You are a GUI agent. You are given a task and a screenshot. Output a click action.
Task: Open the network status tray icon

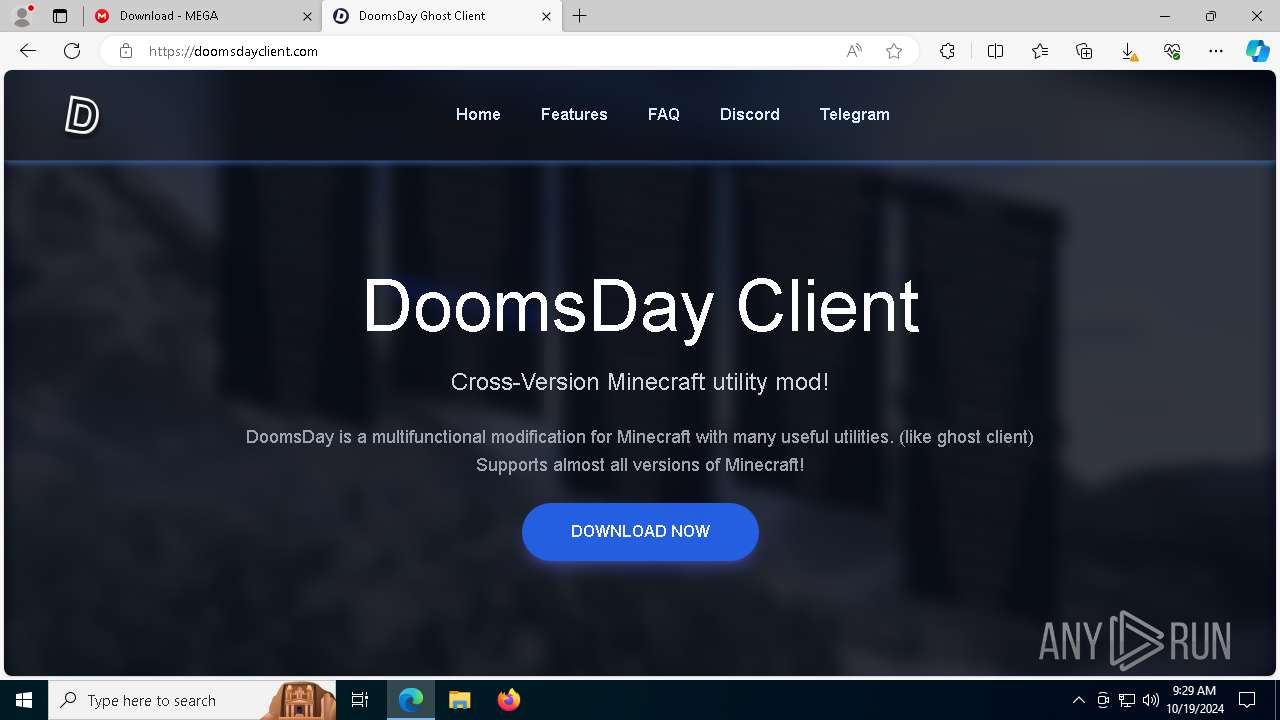pos(1127,700)
